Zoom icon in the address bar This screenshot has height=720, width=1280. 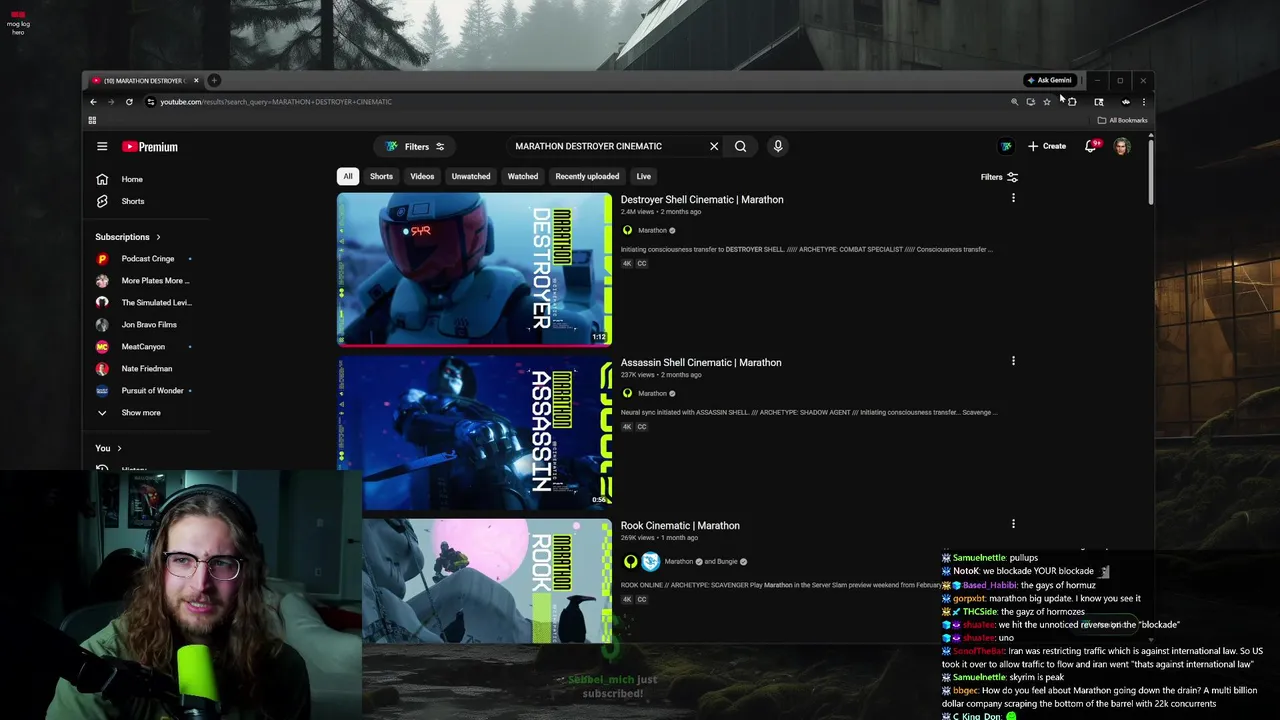(1014, 102)
